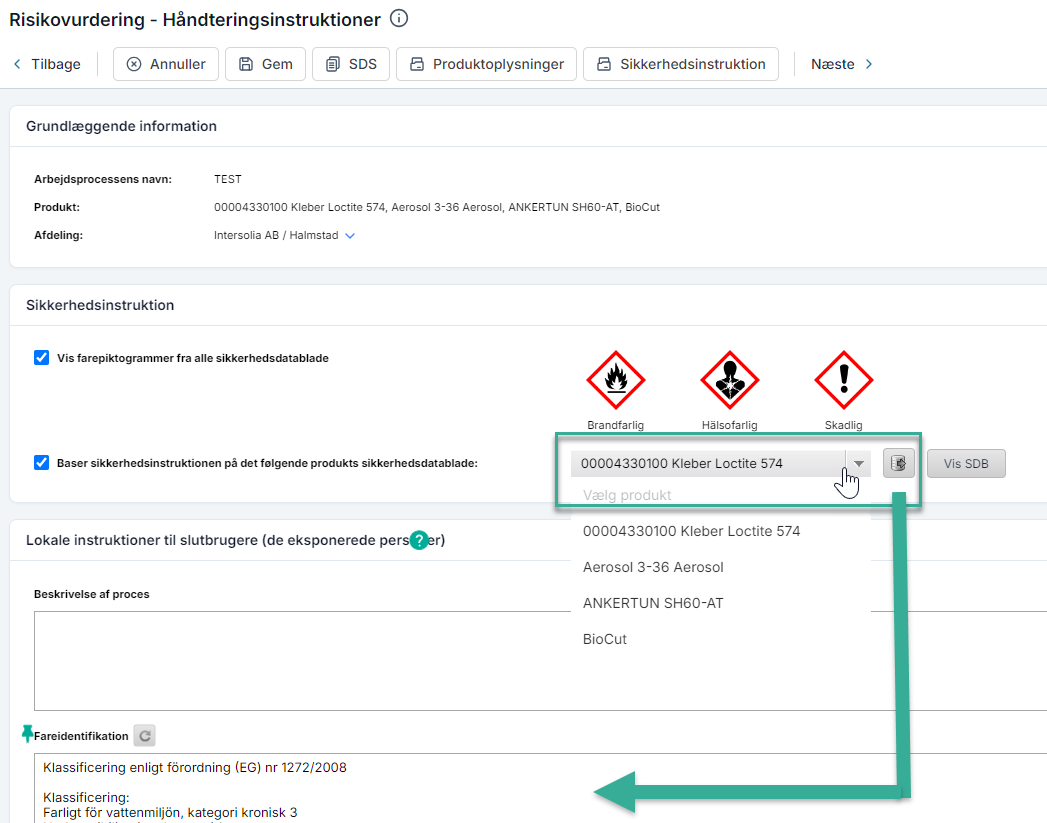This screenshot has width=1047, height=823.
Task: Click the Vis SDB button
Action: [966, 463]
